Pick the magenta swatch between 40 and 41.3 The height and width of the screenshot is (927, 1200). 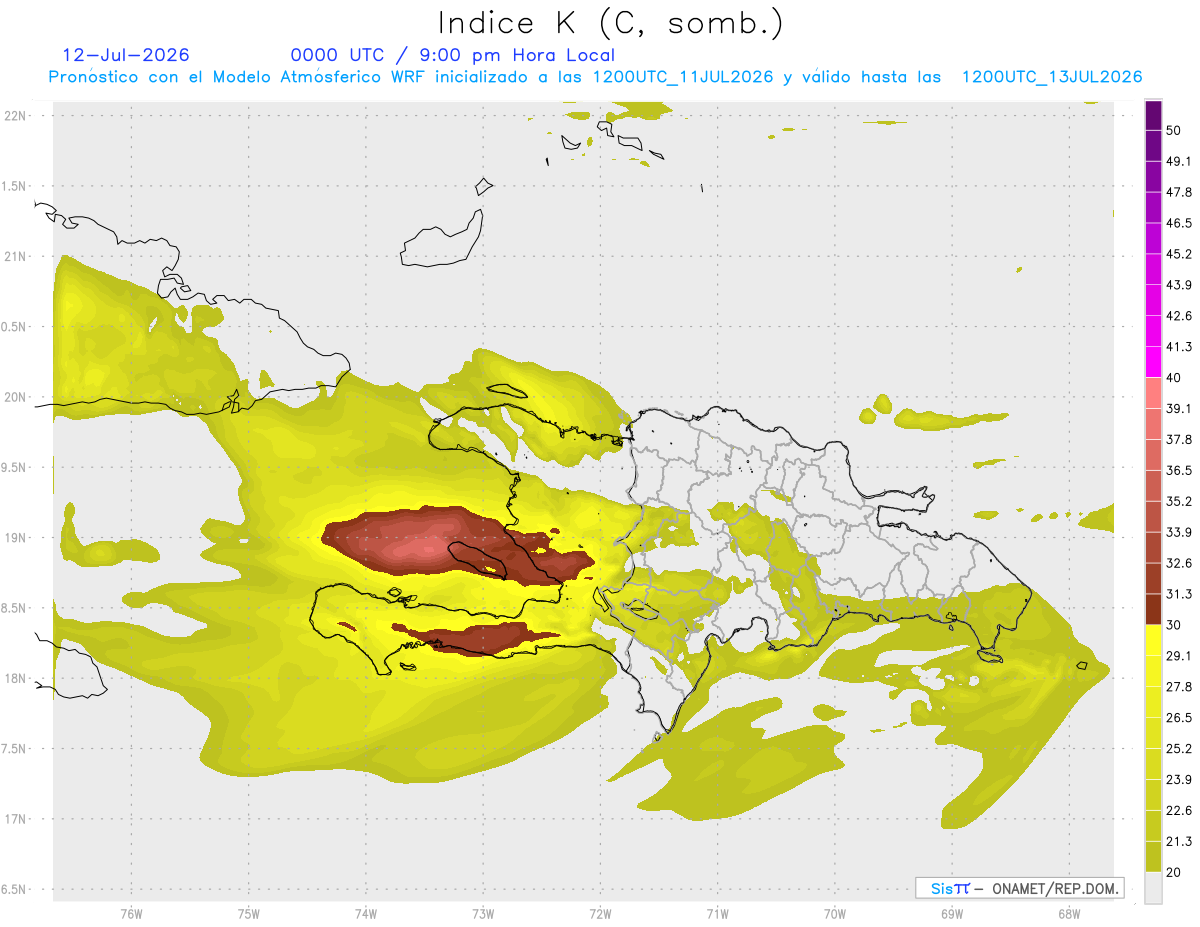click(1153, 362)
